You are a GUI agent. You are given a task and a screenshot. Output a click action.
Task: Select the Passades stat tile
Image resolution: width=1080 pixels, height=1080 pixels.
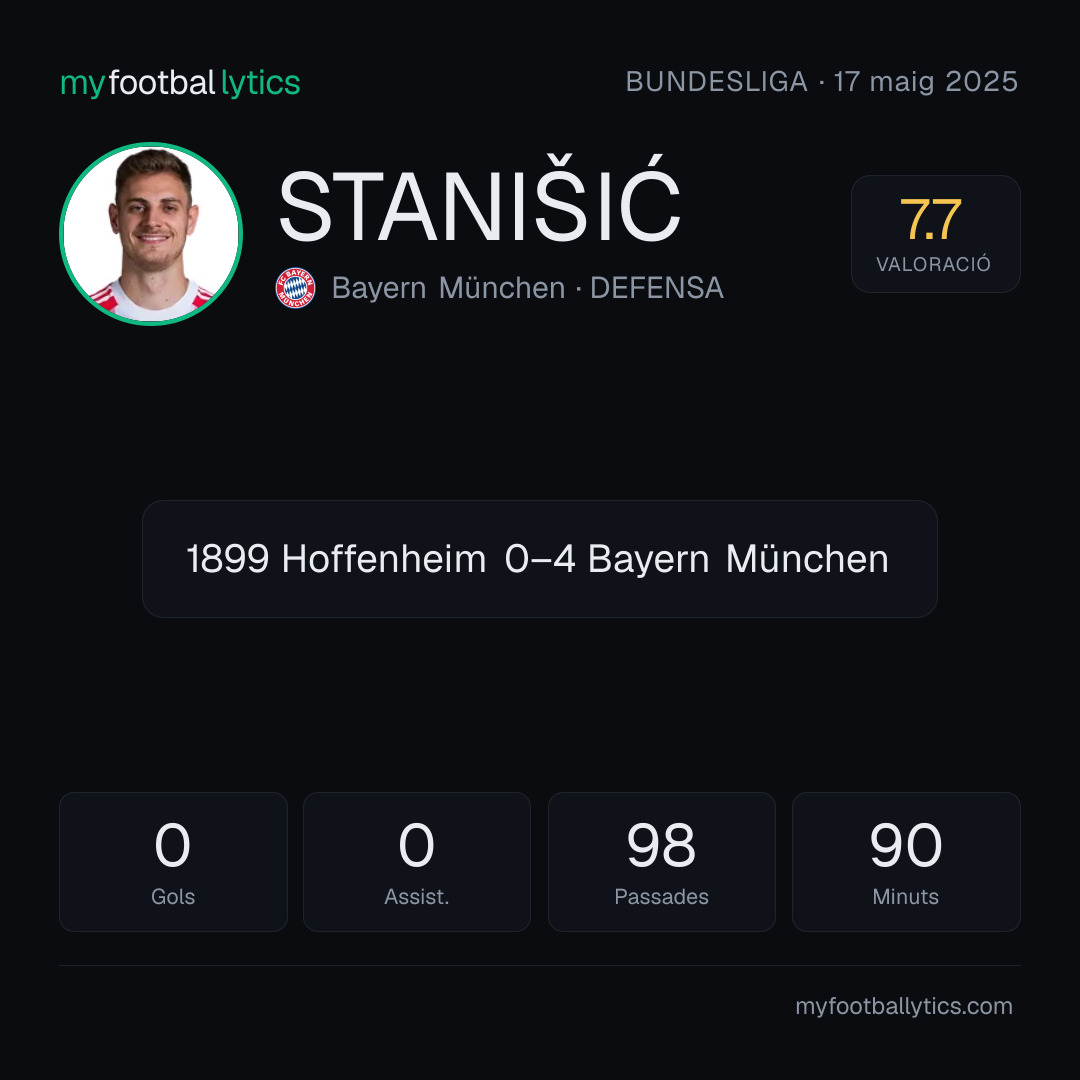pos(661,862)
